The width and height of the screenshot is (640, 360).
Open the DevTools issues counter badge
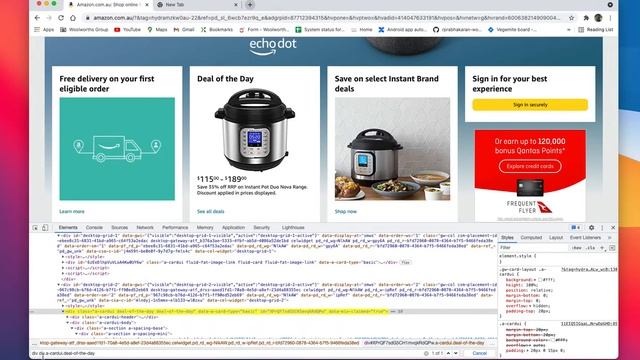576,228
